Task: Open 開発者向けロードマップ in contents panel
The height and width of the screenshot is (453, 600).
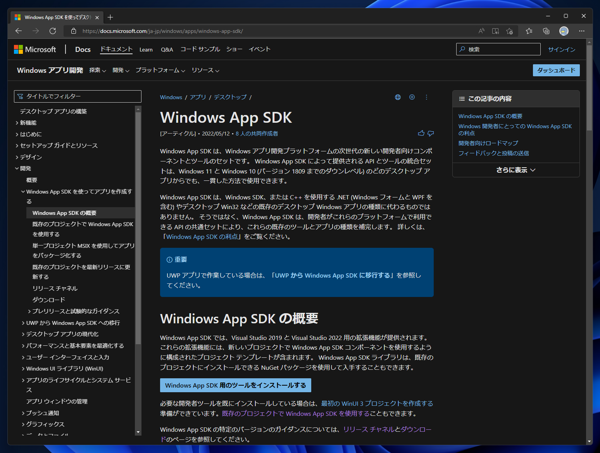Action: point(488,143)
